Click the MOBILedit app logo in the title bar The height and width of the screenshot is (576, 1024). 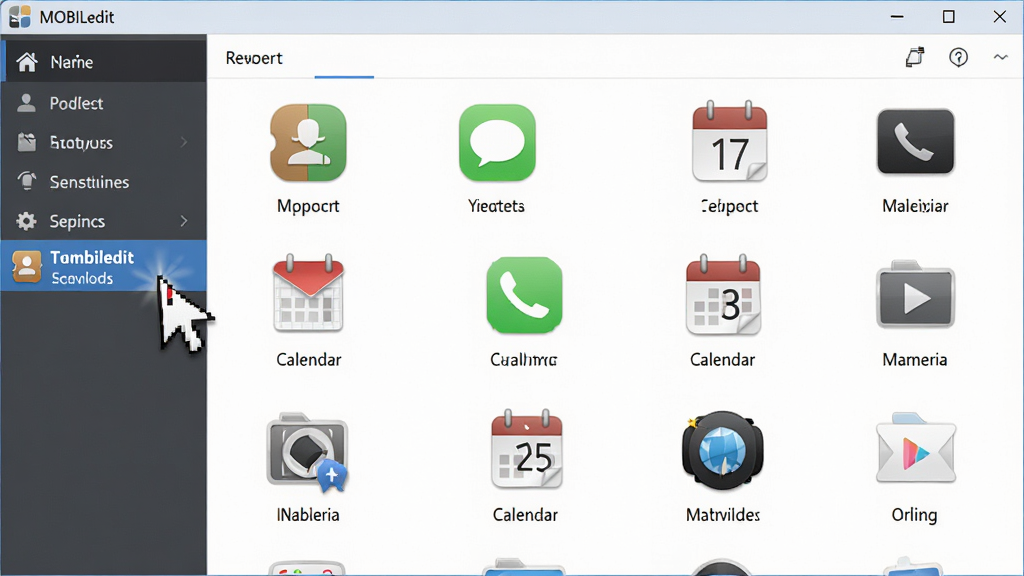click(x=20, y=17)
